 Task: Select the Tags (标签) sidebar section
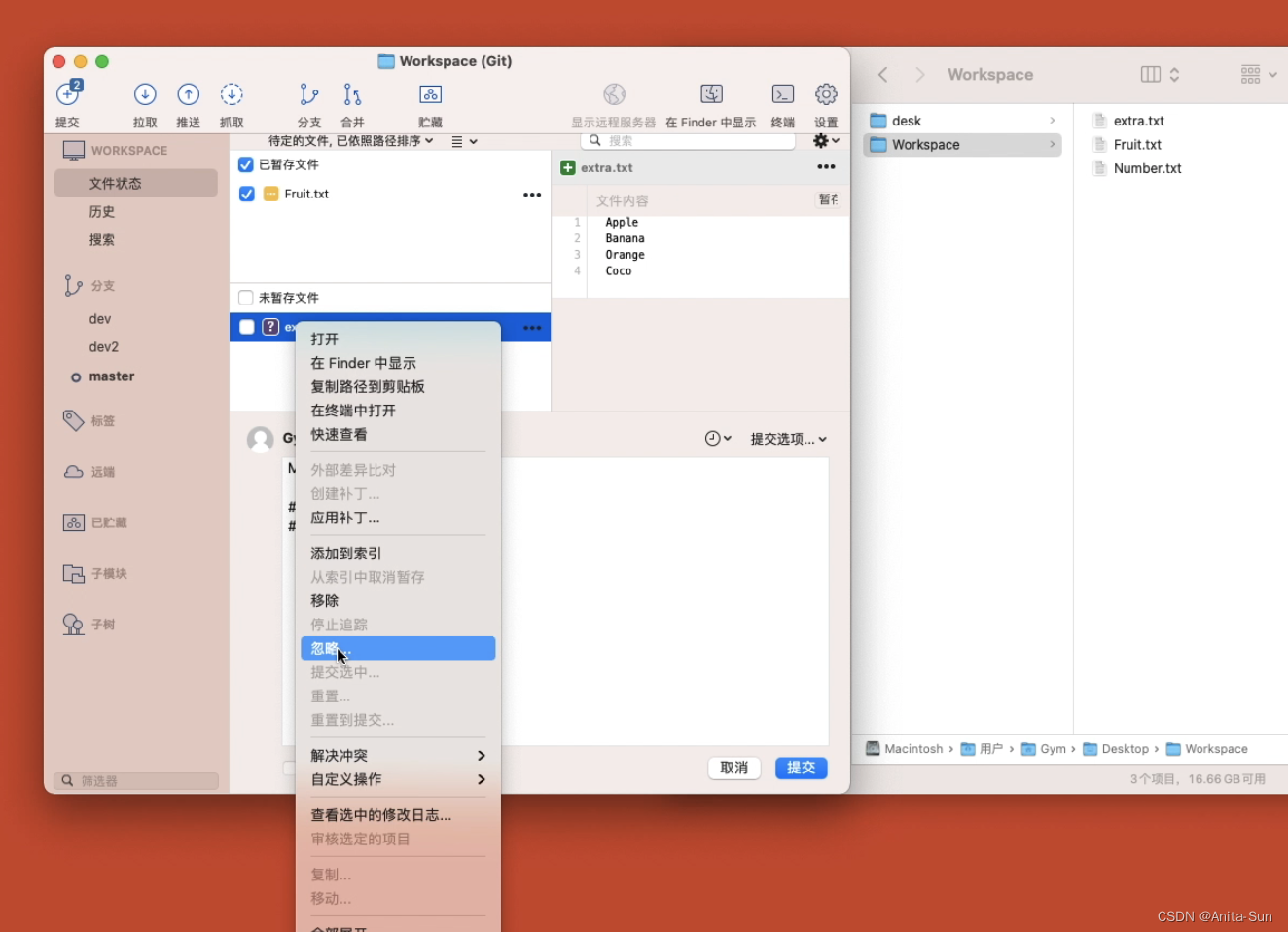tap(89, 420)
